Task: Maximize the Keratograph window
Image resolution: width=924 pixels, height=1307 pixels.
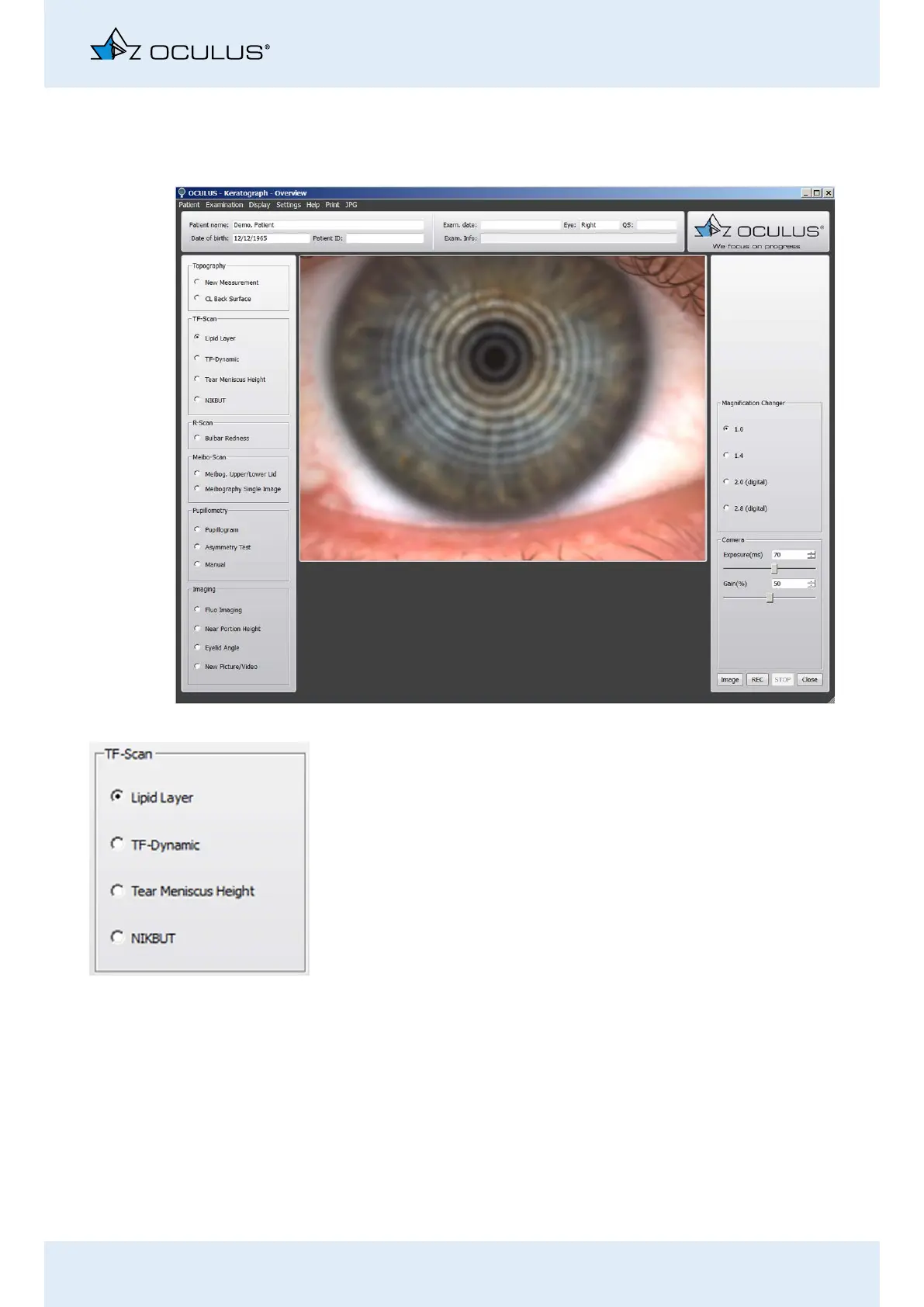Action: pos(817,192)
